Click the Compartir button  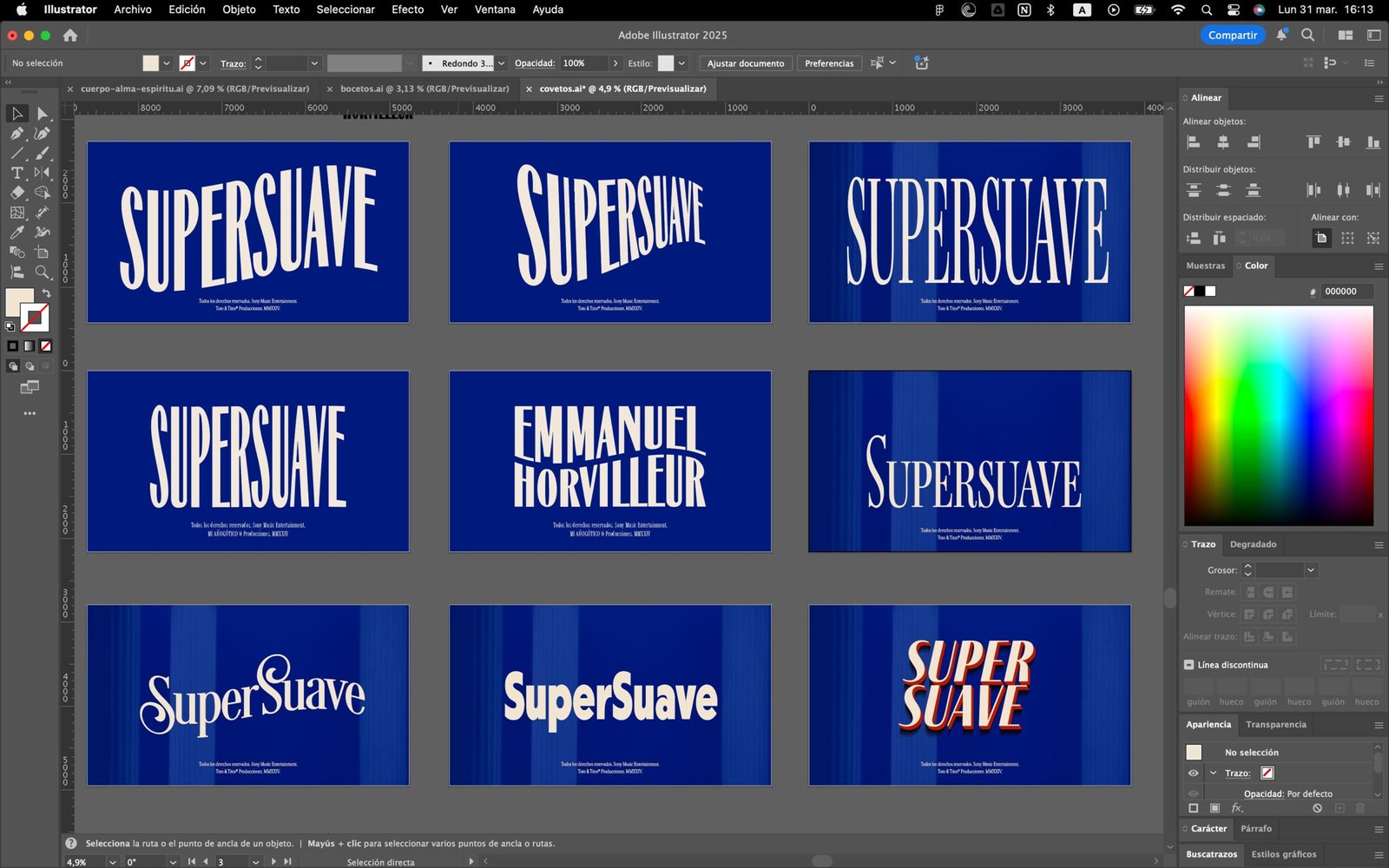[1232, 36]
